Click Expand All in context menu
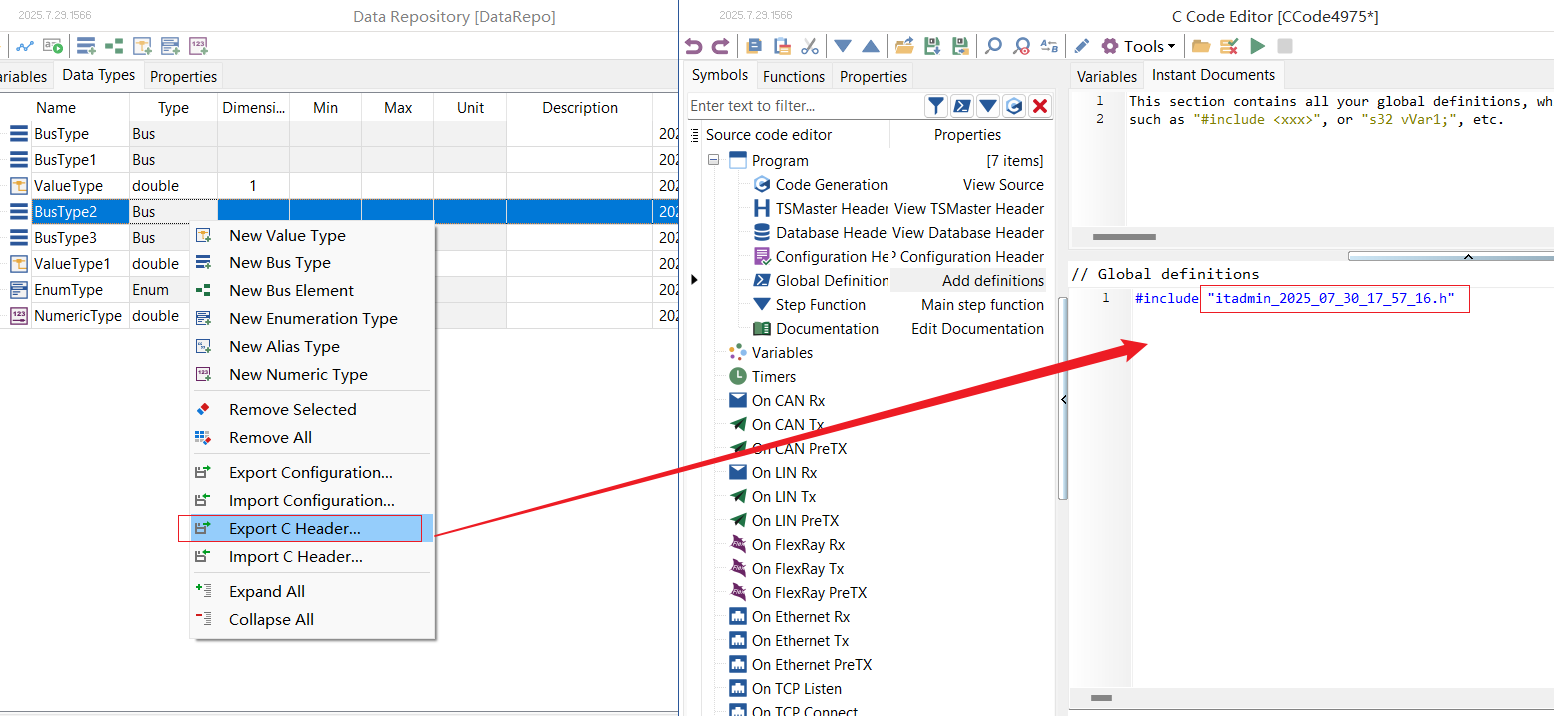 [x=312, y=592]
